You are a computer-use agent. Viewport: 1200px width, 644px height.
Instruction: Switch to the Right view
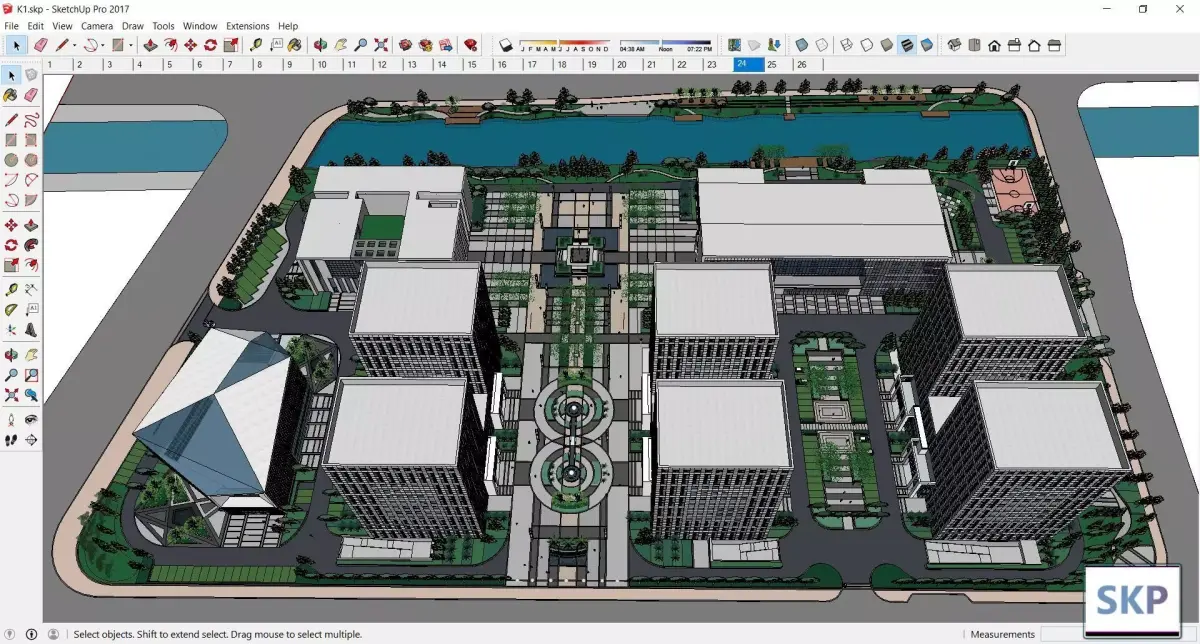pos(1014,45)
